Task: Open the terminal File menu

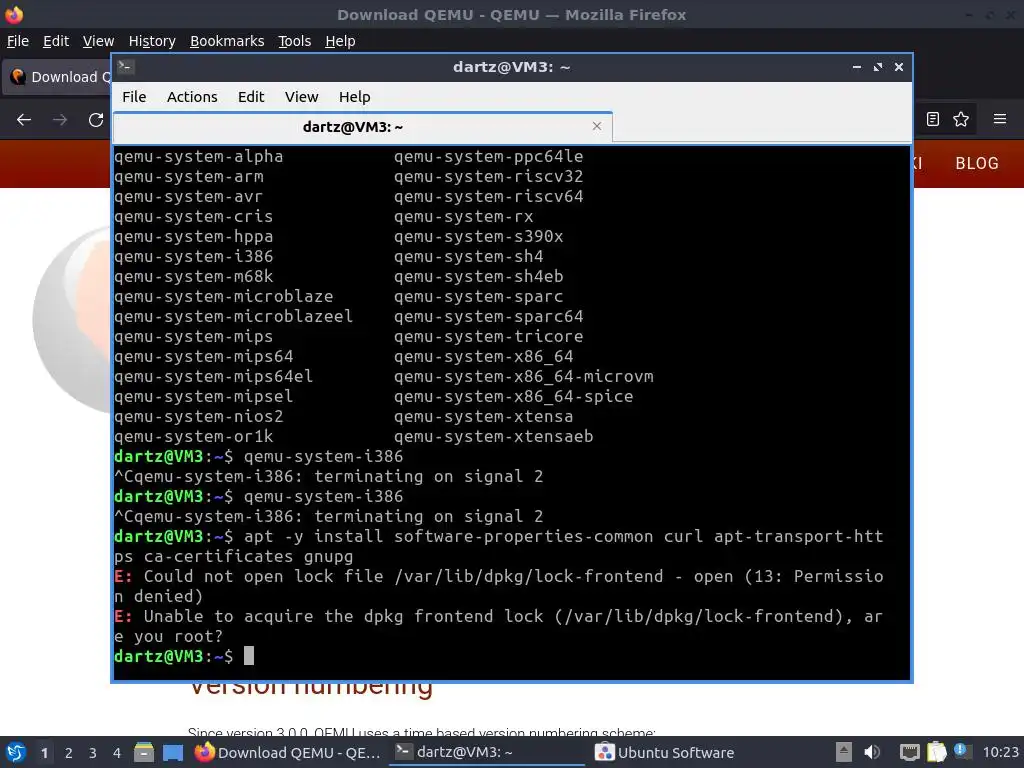Action: (134, 97)
